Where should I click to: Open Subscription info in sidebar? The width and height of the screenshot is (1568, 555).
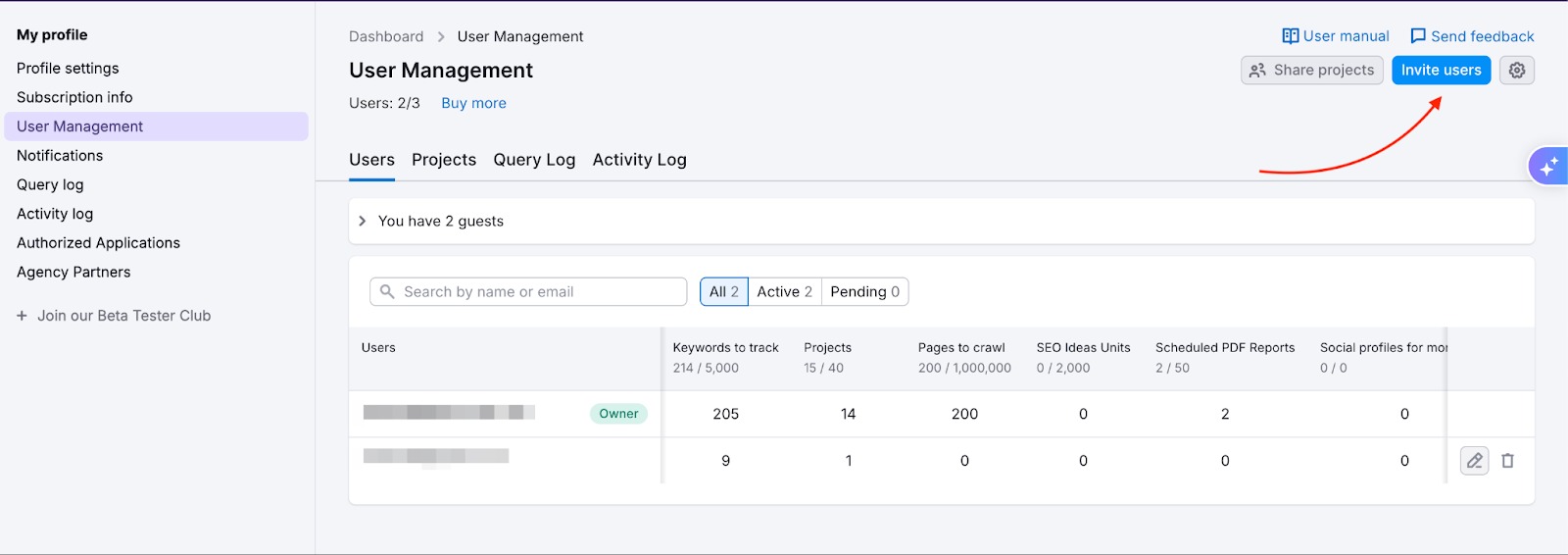pos(74,97)
